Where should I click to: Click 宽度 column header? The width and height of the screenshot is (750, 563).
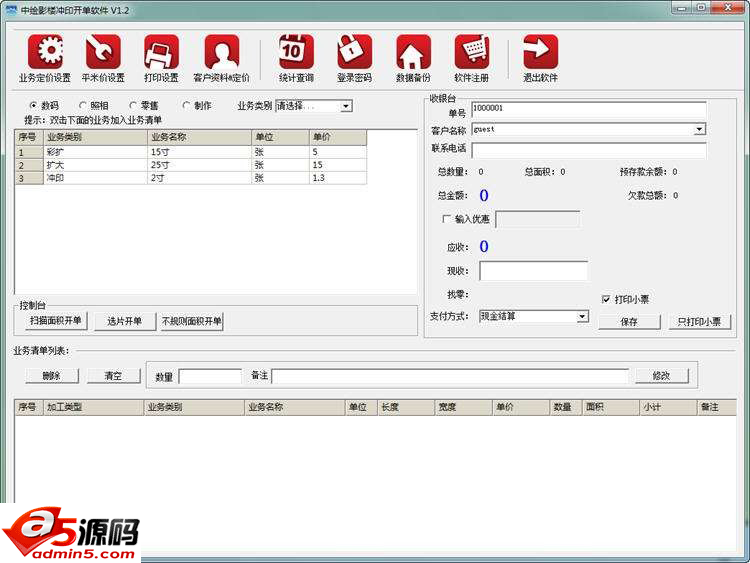463,407
